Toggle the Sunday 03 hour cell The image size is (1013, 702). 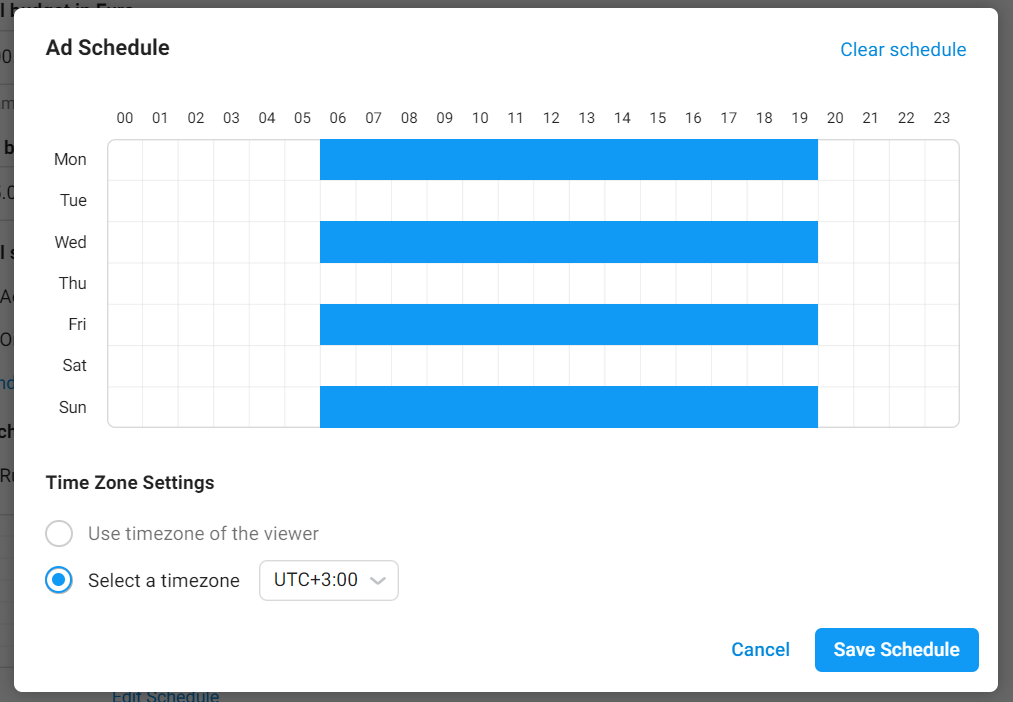232,407
